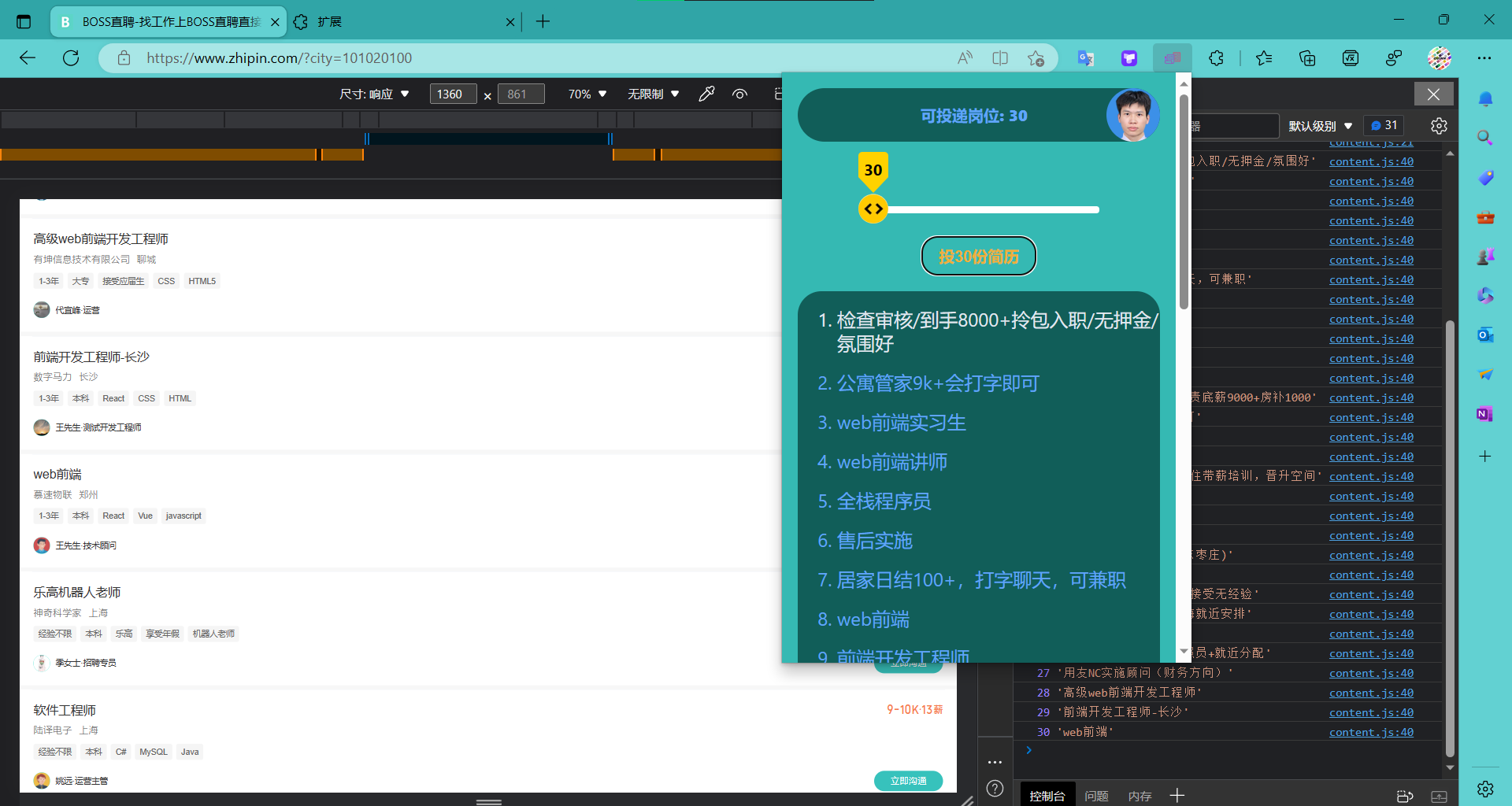Open the Google Translate extension icon
The height and width of the screenshot is (806, 1512).
pyautogui.click(x=1086, y=57)
